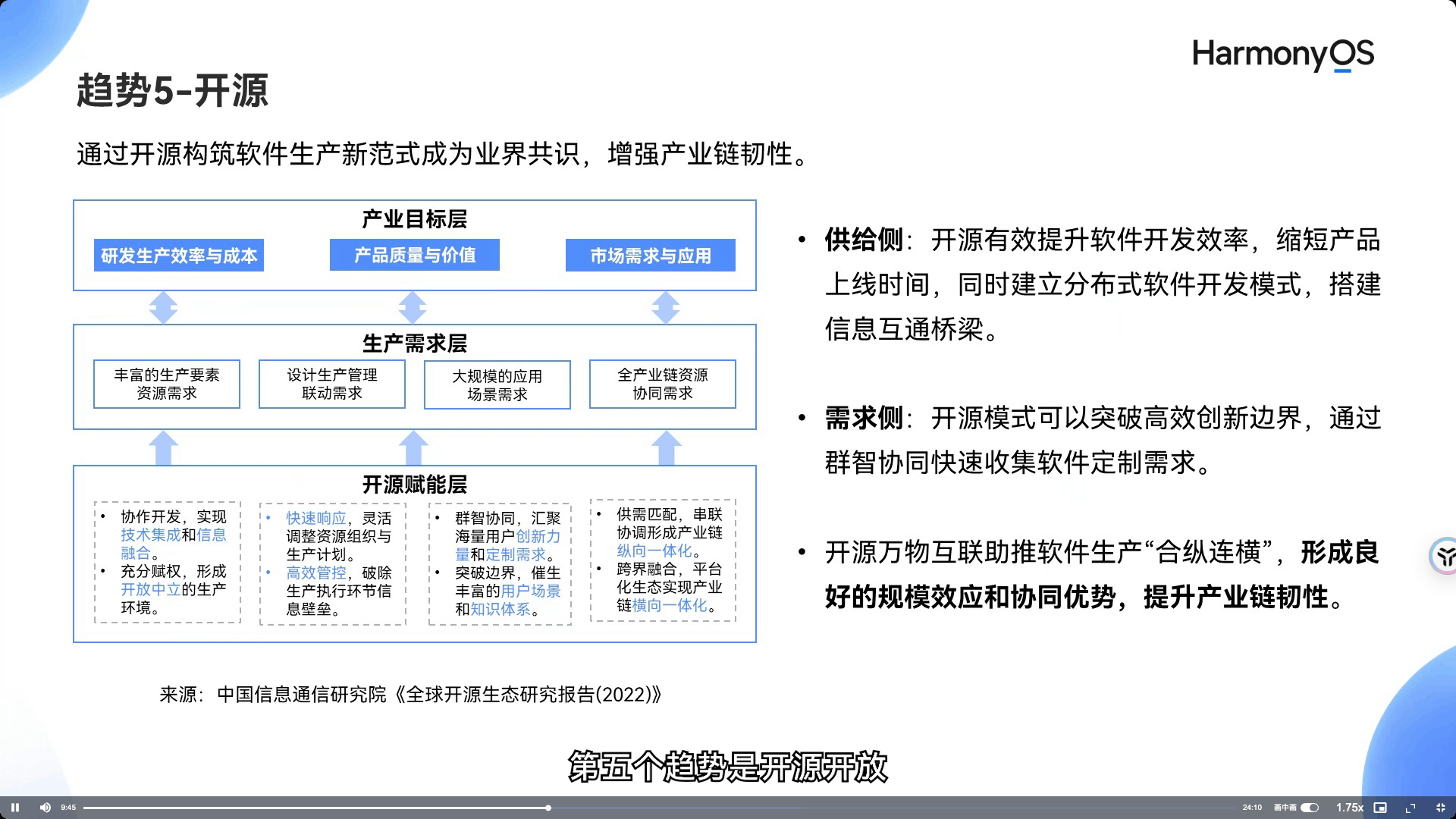Image resolution: width=1456 pixels, height=819 pixels.
Task: Click the 研发生产效率与成本 blue box
Action: point(179,256)
